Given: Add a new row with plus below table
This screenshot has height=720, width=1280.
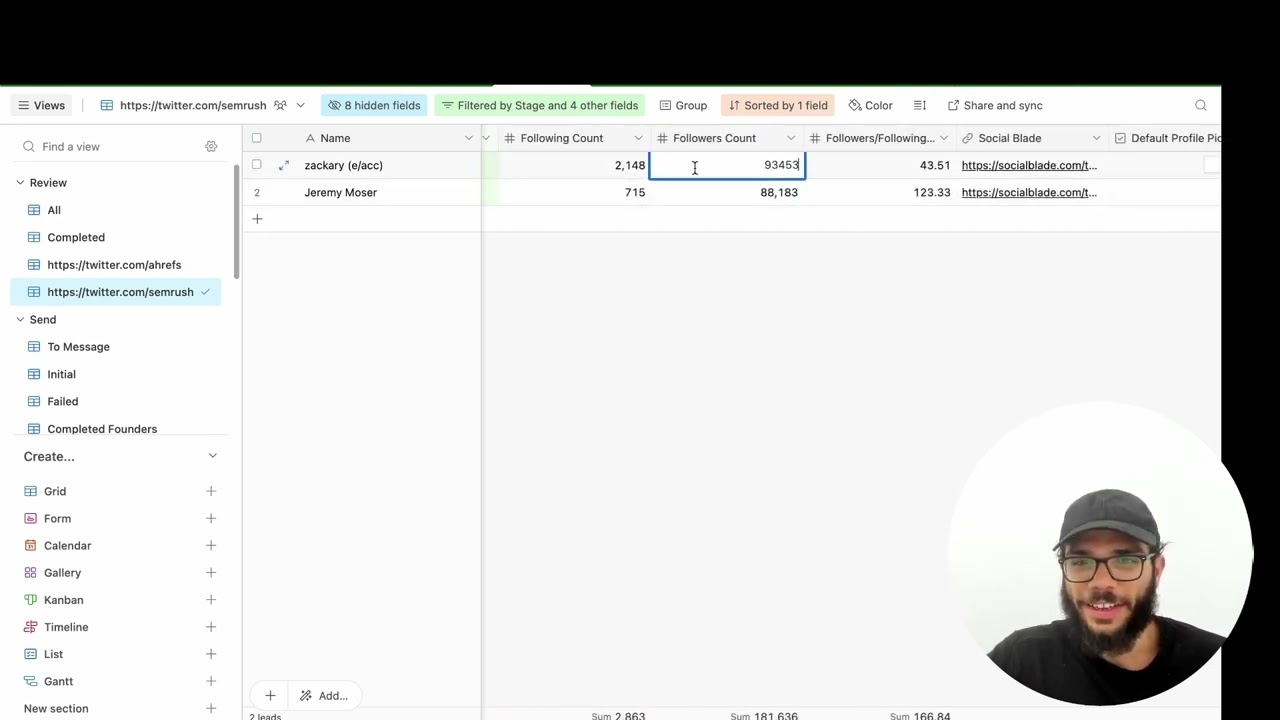Looking at the screenshot, I should [x=257, y=219].
